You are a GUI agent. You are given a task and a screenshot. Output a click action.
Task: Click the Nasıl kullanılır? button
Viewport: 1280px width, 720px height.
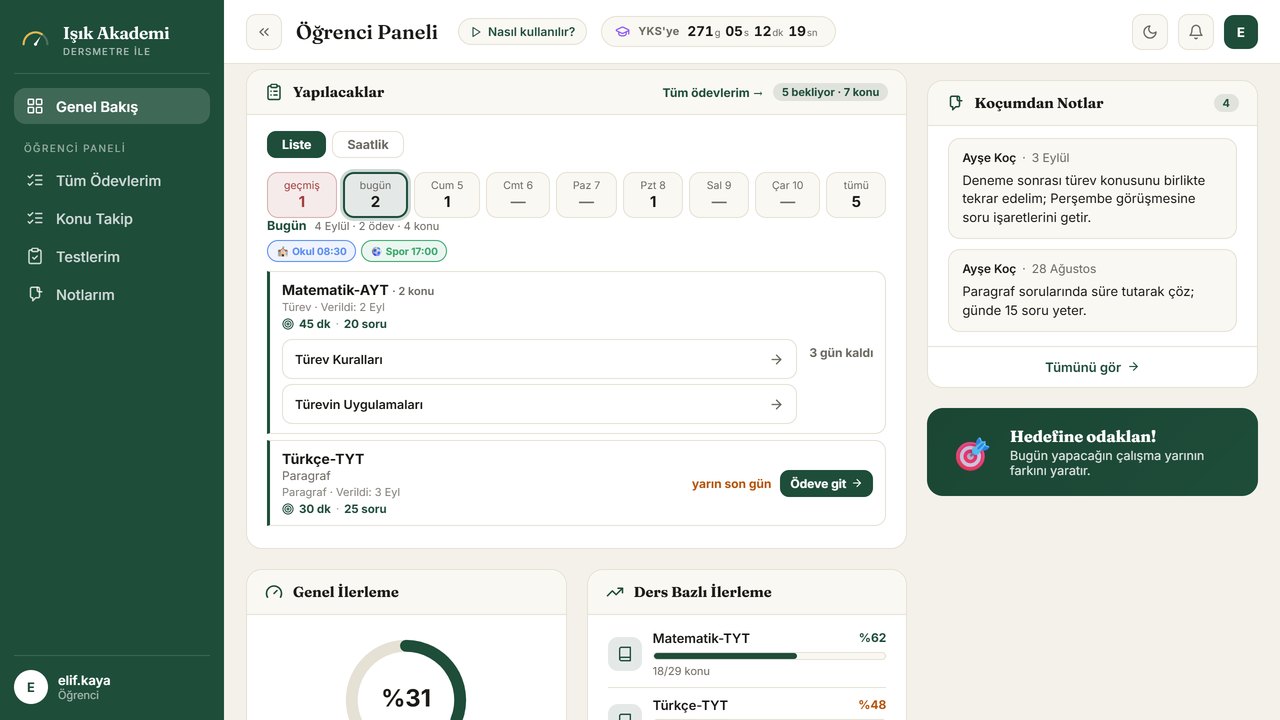point(522,32)
